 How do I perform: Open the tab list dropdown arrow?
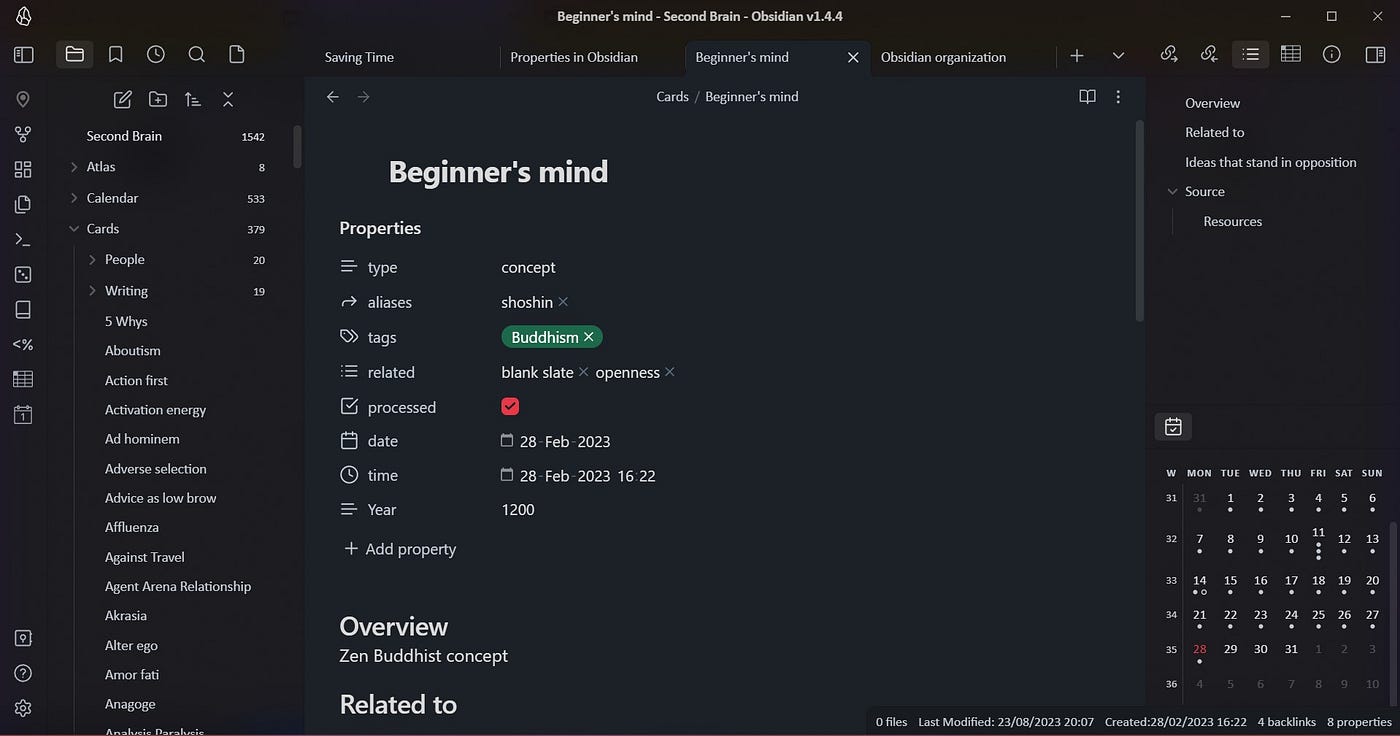click(x=1118, y=56)
